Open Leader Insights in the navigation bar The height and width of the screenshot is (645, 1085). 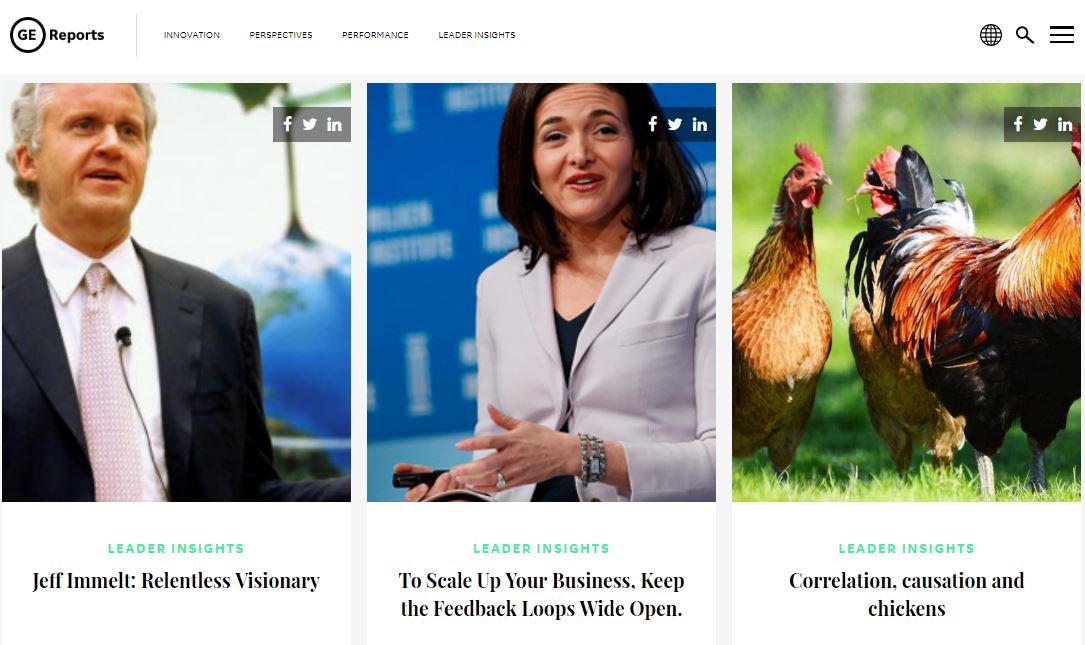tap(477, 35)
